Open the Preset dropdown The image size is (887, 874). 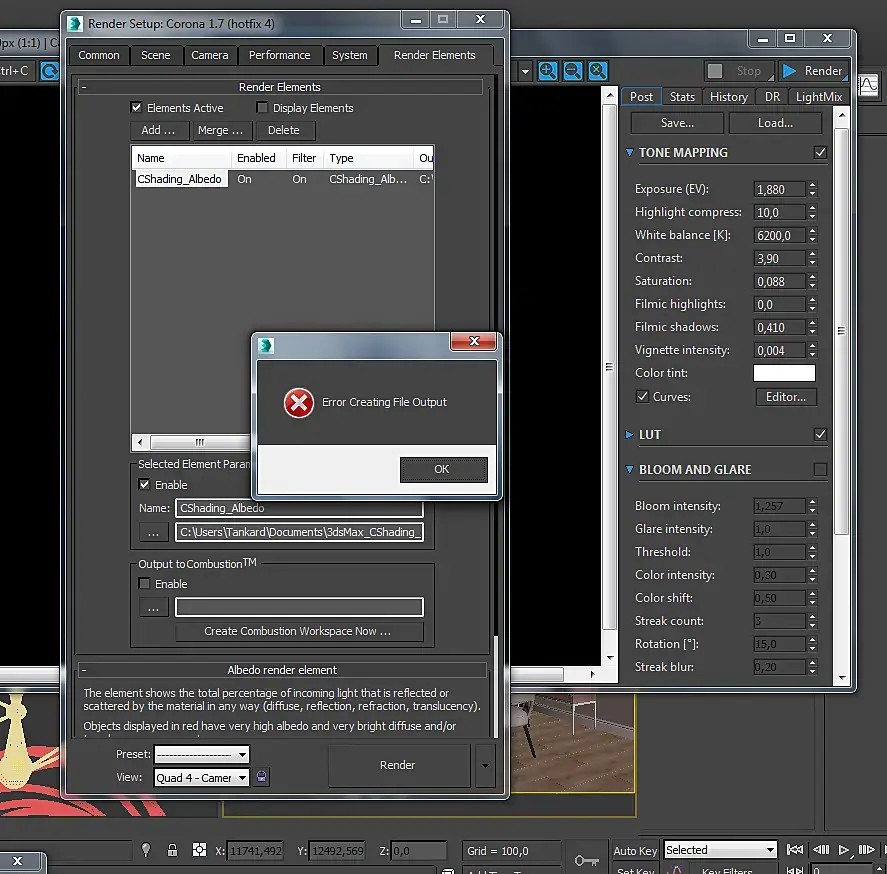201,754
